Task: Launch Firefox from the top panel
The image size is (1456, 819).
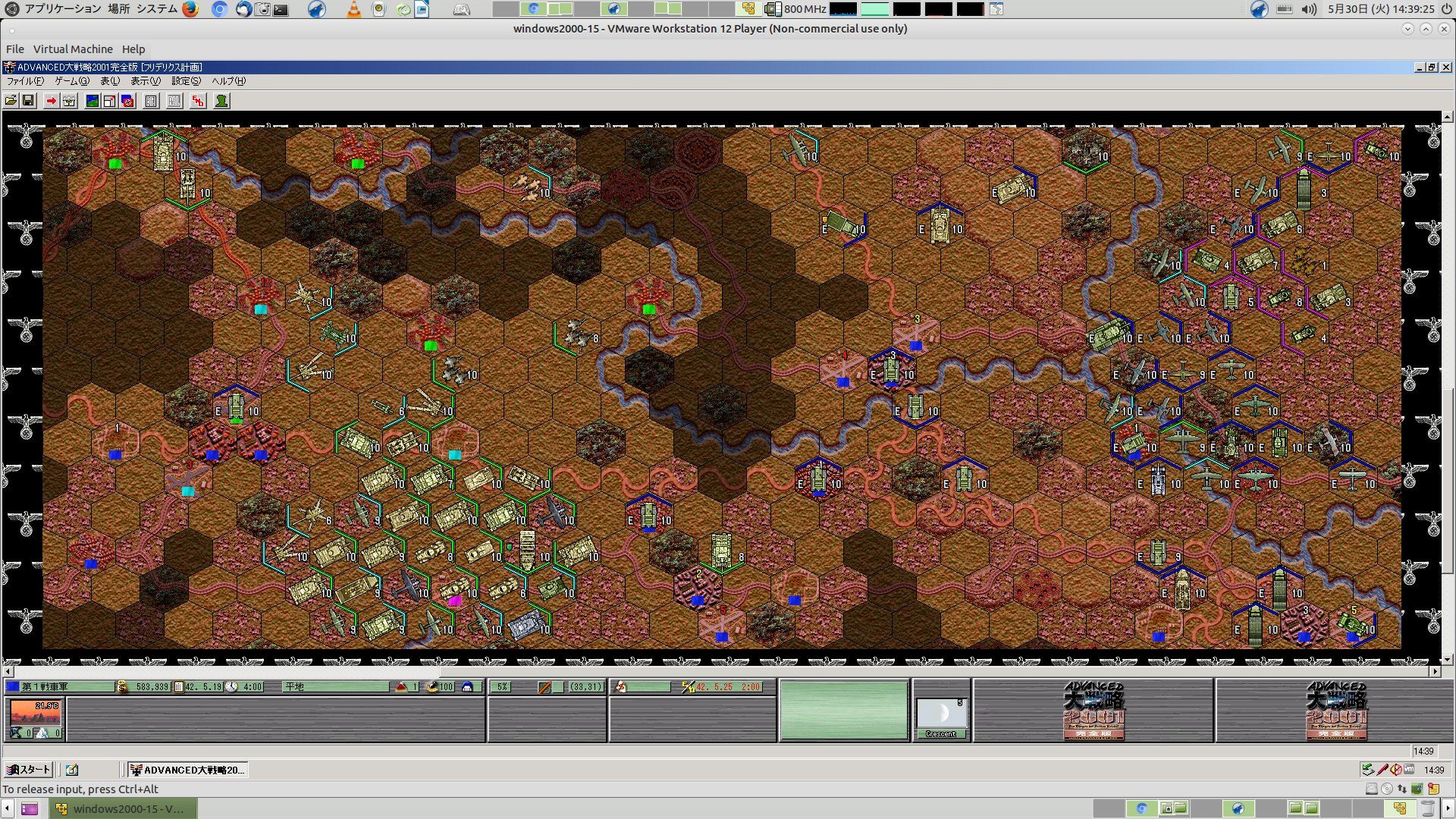Action: [190, 9]
